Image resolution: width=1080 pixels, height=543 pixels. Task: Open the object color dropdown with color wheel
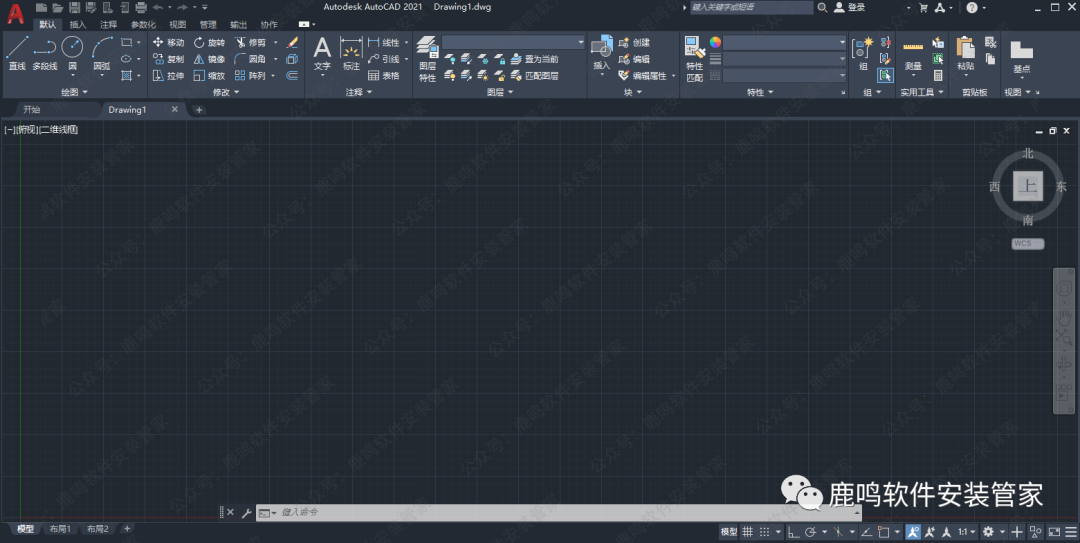[778, 42]
